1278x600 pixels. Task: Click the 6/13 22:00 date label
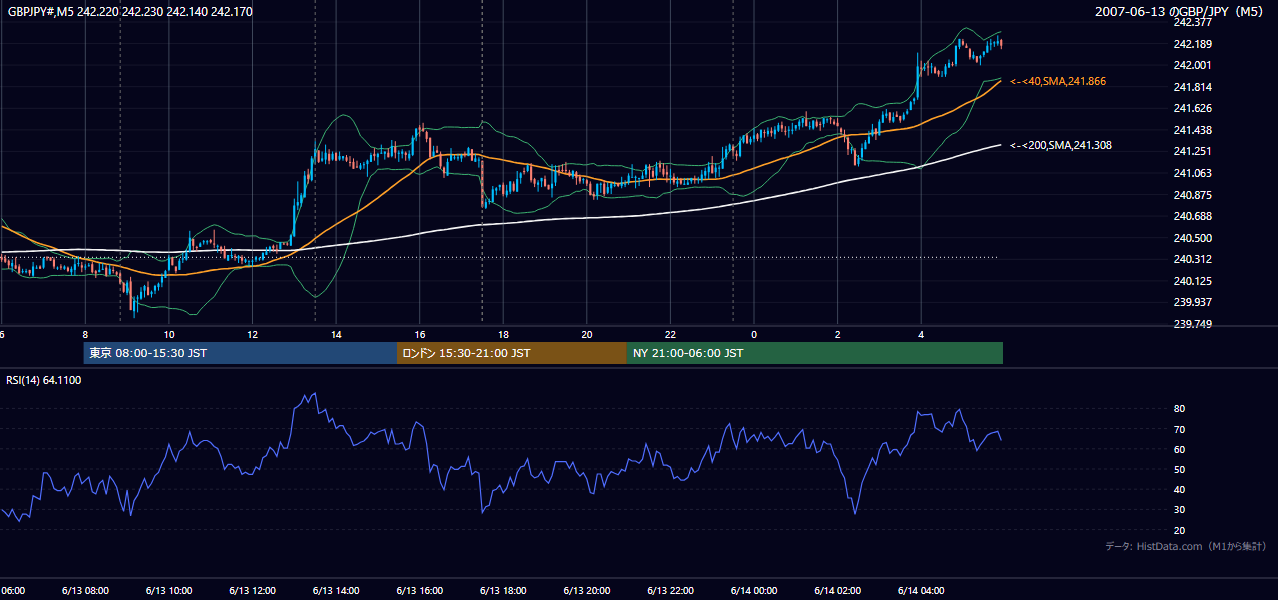point(670,591)
